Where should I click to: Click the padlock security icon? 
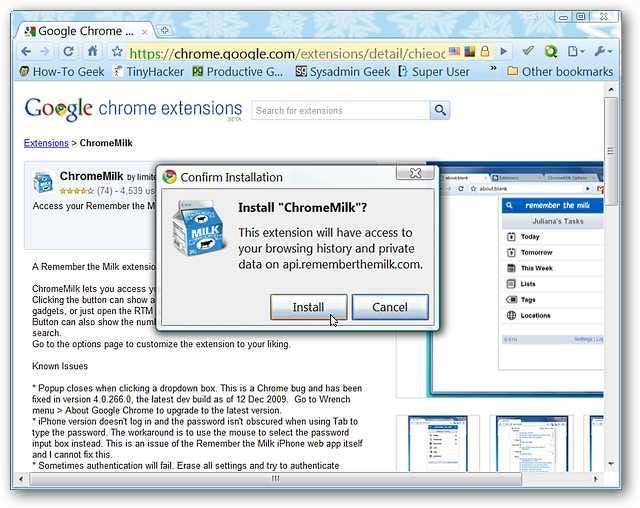tap(484, 51)
